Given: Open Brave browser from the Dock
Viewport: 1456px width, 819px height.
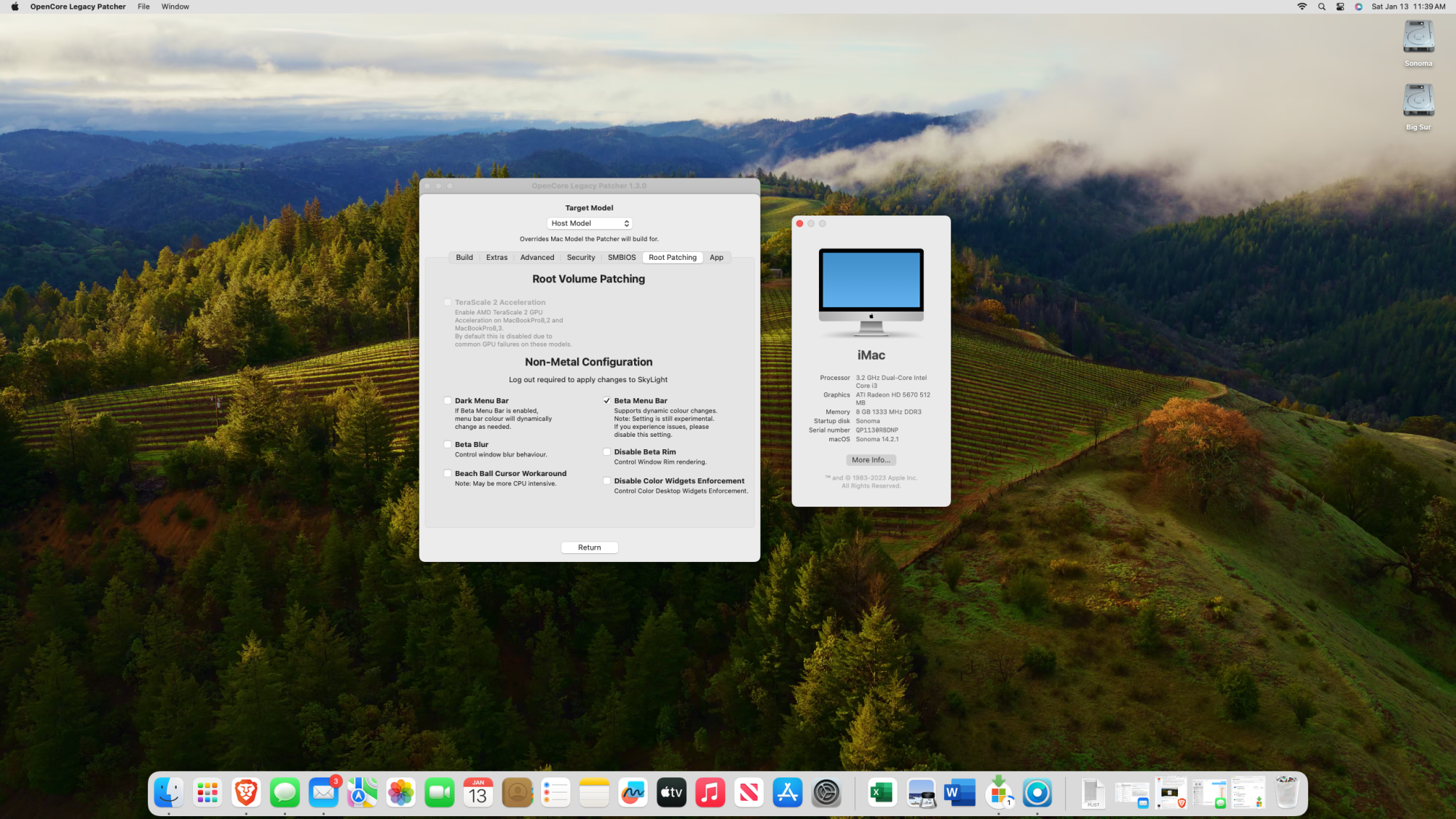Looking at the screenshot, I should (x=246, y=793).
